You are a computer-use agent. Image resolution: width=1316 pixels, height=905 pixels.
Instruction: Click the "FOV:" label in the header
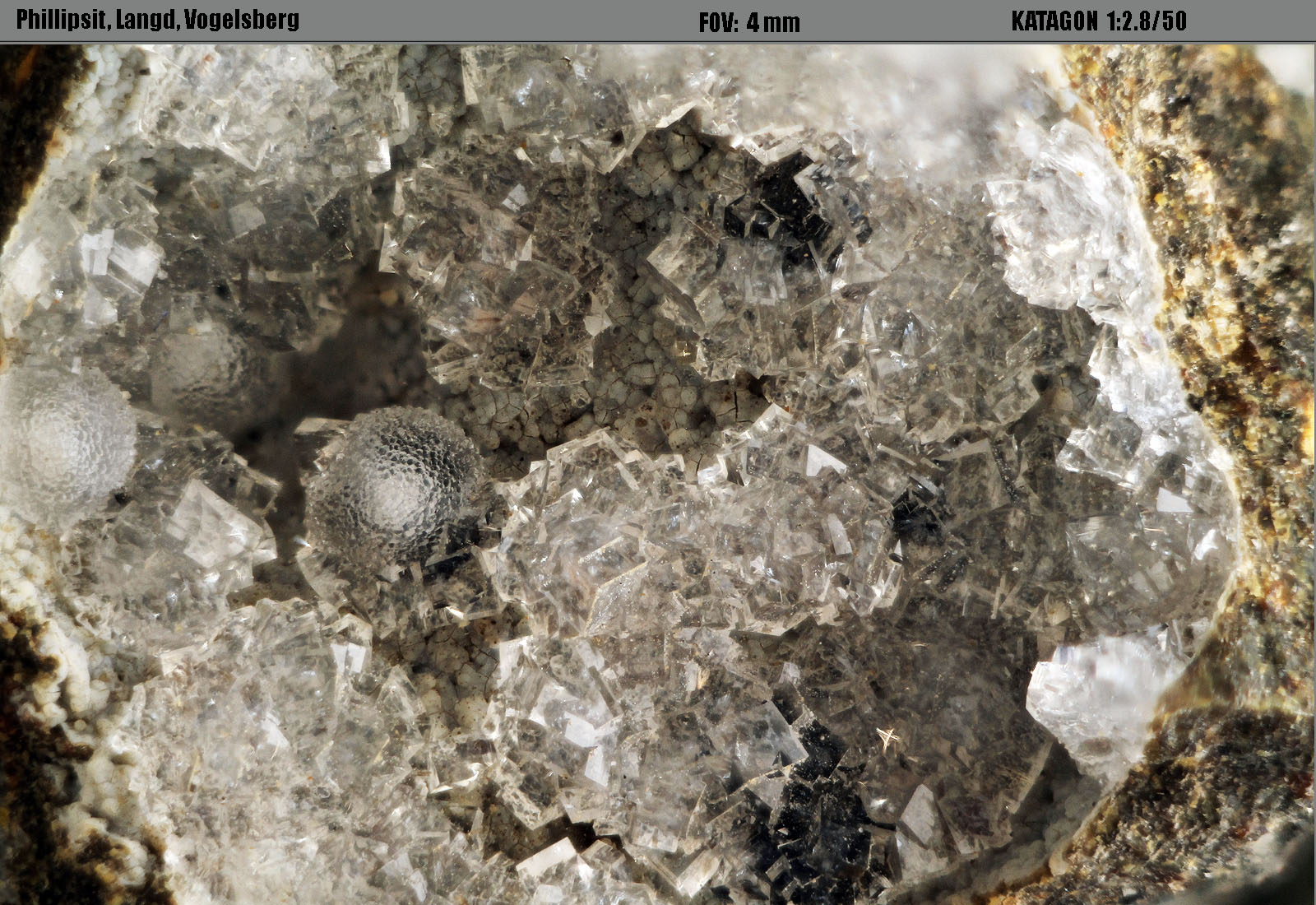719,22
